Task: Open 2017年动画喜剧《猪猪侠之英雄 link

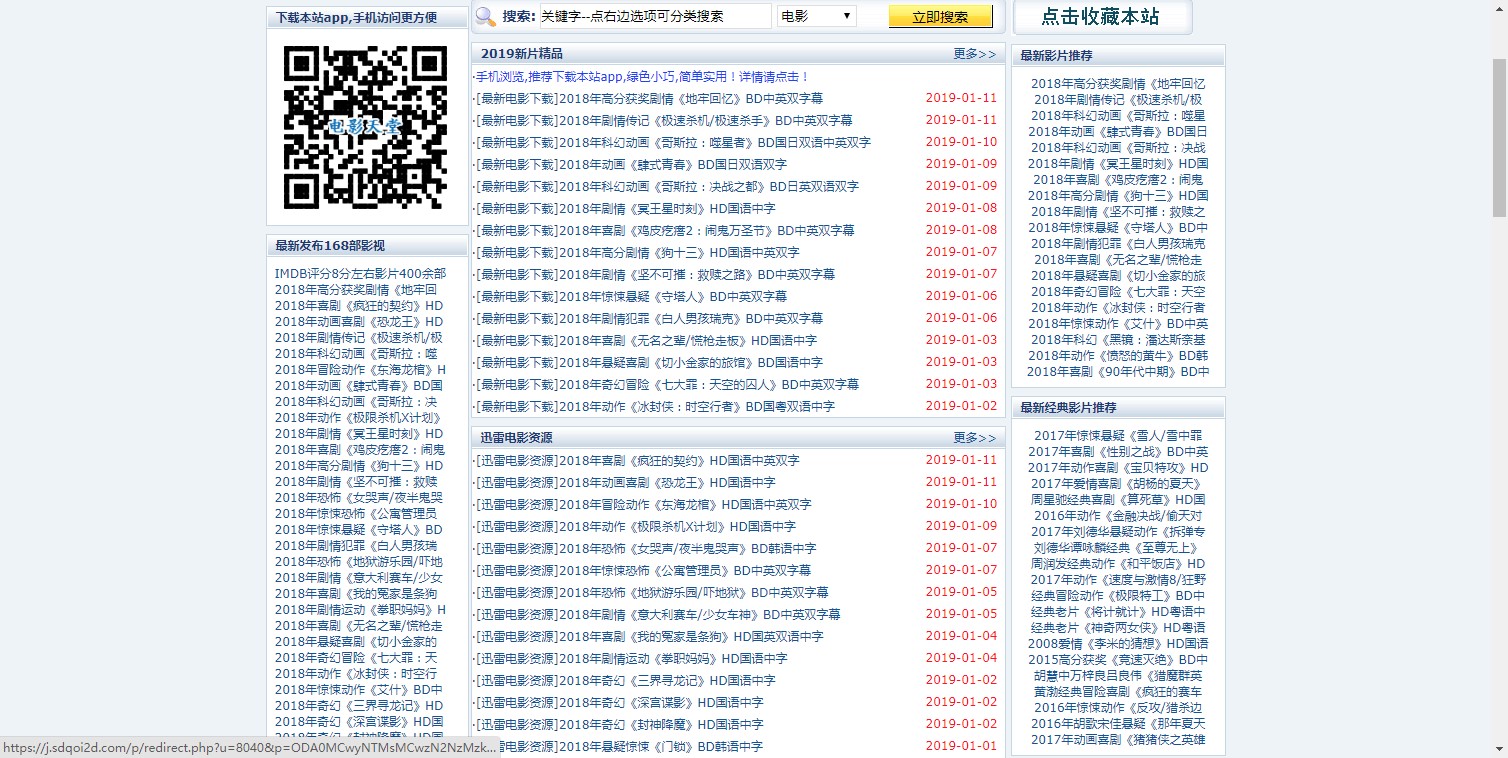Action: coord(1118,739)
